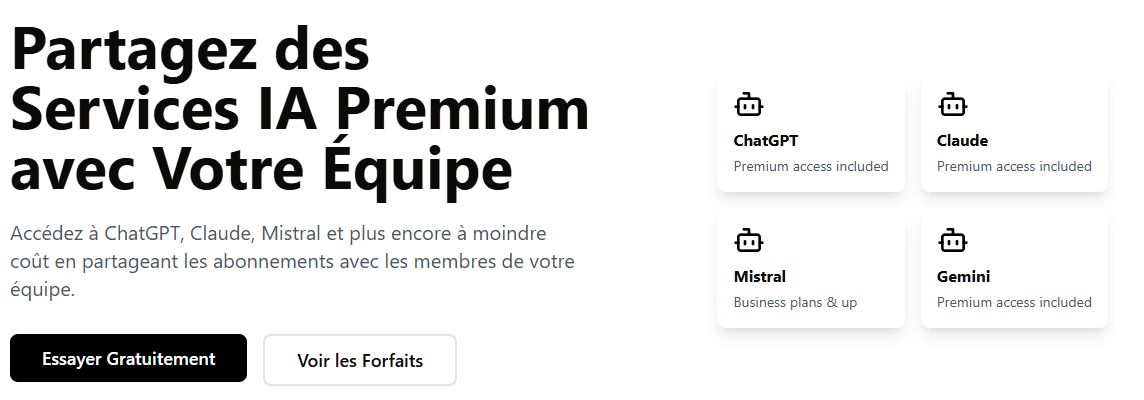Image resolution: width=1144 pixels, height=400 pixels.
Task: Click the paragraph starting 'Accédez à ChatGPT'
Action: [293, 262]
